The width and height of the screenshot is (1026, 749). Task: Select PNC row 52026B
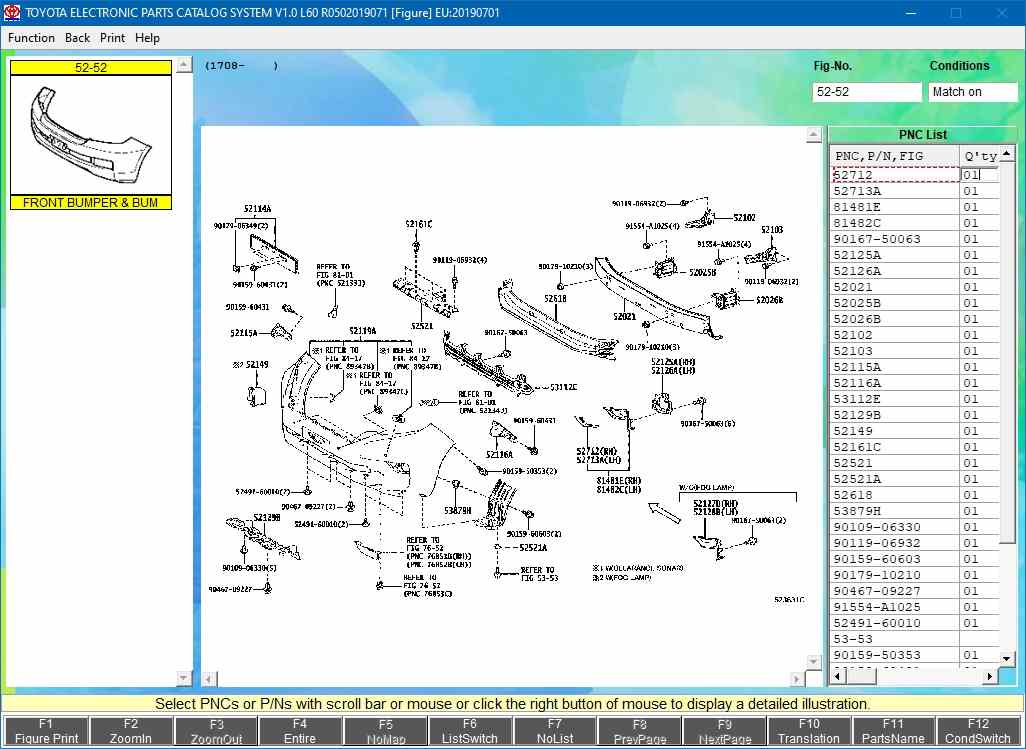(x=915, y=319)
